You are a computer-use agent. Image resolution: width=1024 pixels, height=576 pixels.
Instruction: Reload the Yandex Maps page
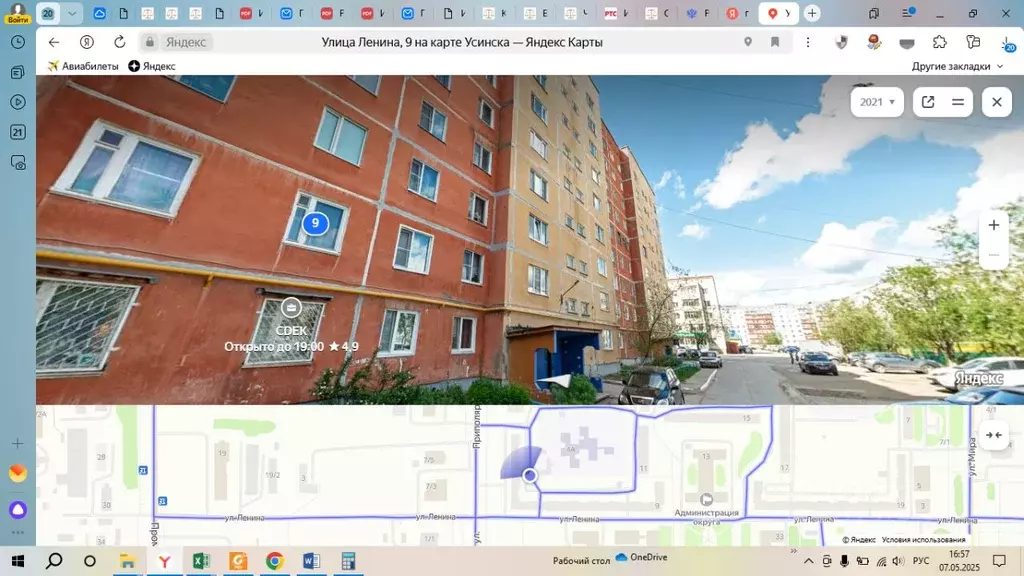tap(120, 42)
